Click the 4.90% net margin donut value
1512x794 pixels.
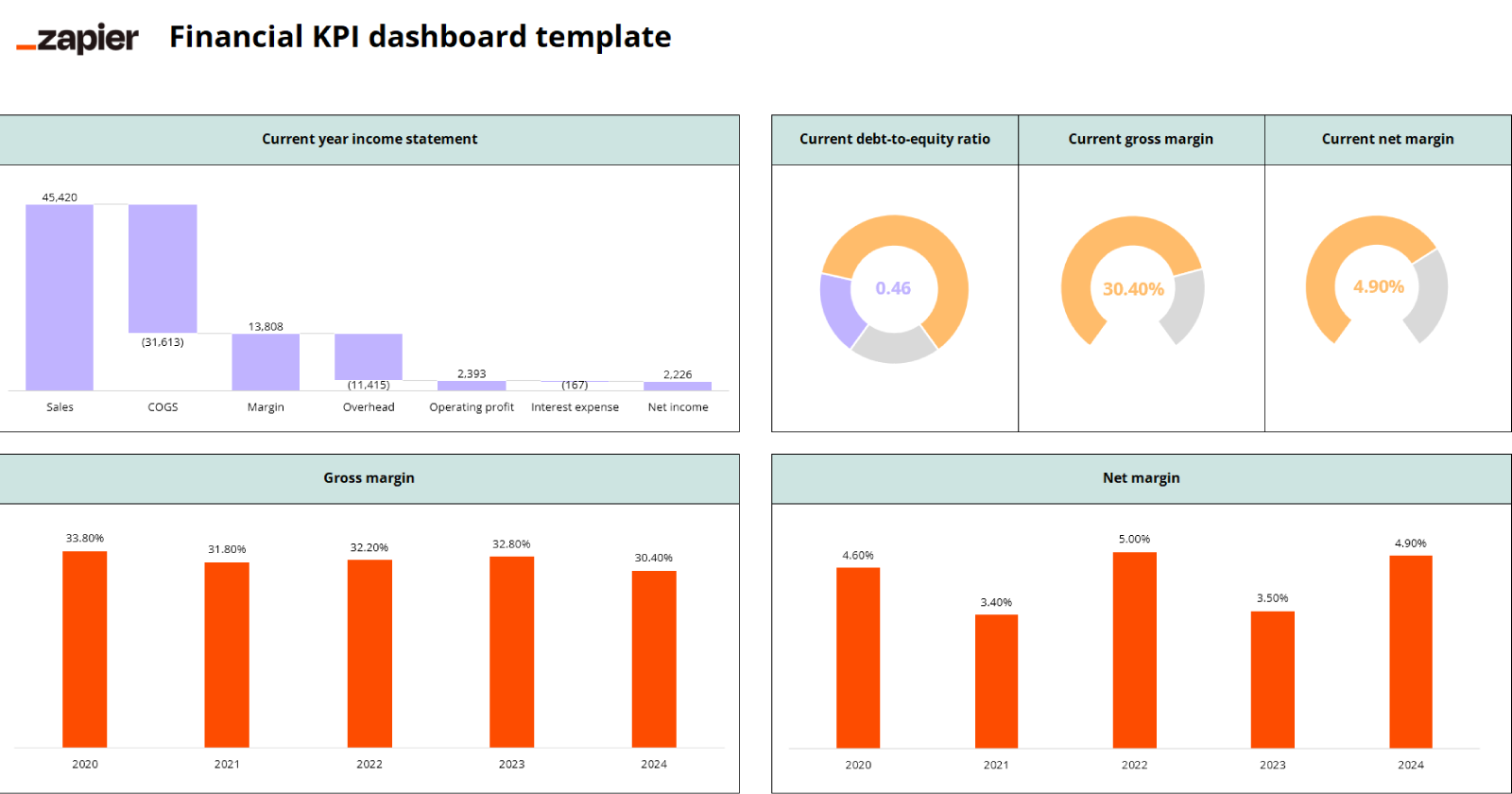click(1378, 286)
